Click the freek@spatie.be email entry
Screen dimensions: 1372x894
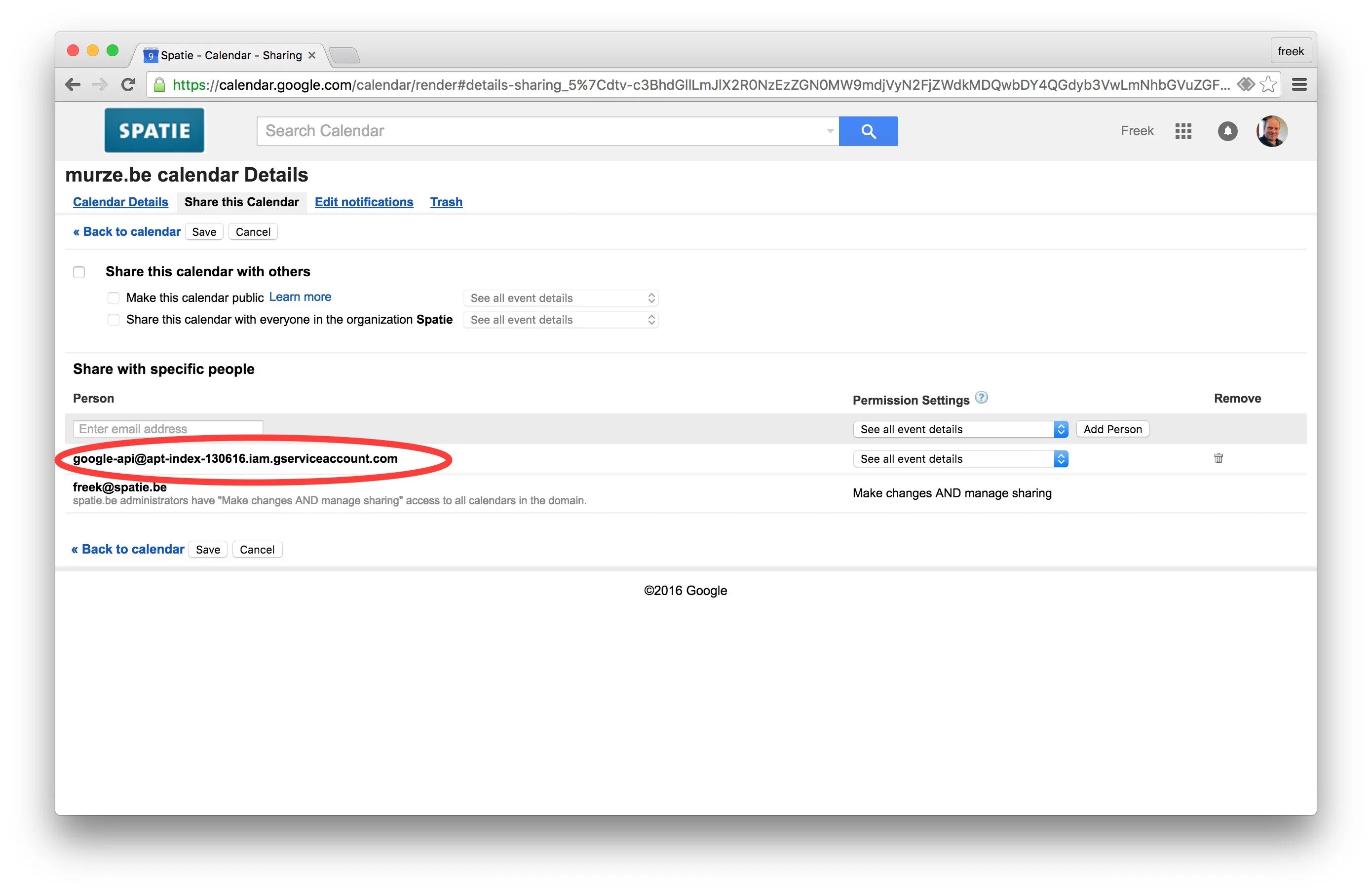pyautogui.click(x=120, y=487)
